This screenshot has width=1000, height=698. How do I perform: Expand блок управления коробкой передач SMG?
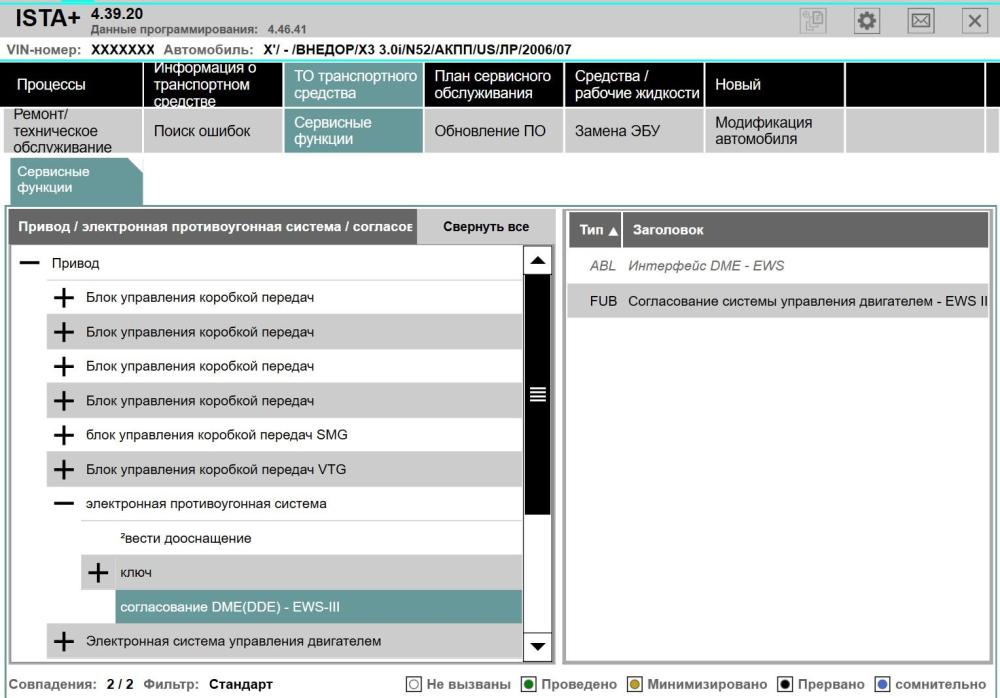click(64, 435)
